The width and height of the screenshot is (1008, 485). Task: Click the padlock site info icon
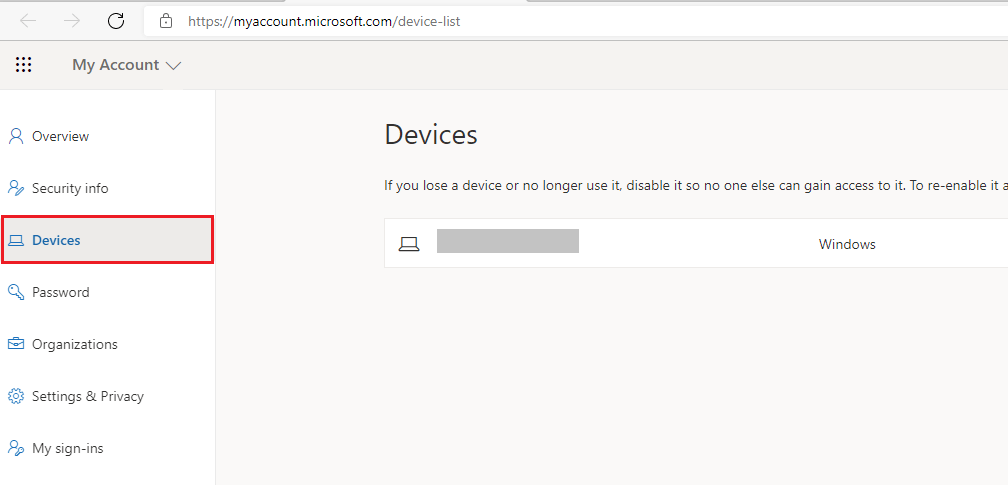coord(166,21)
